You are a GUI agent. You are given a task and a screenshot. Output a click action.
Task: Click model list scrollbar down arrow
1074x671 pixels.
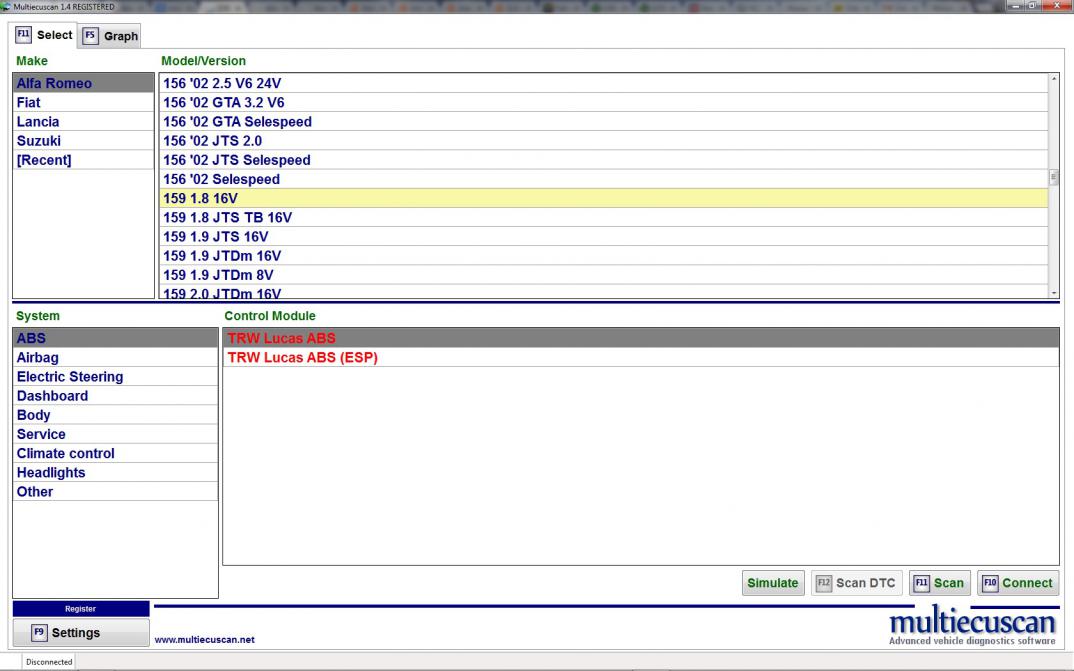coord(1053,292)
